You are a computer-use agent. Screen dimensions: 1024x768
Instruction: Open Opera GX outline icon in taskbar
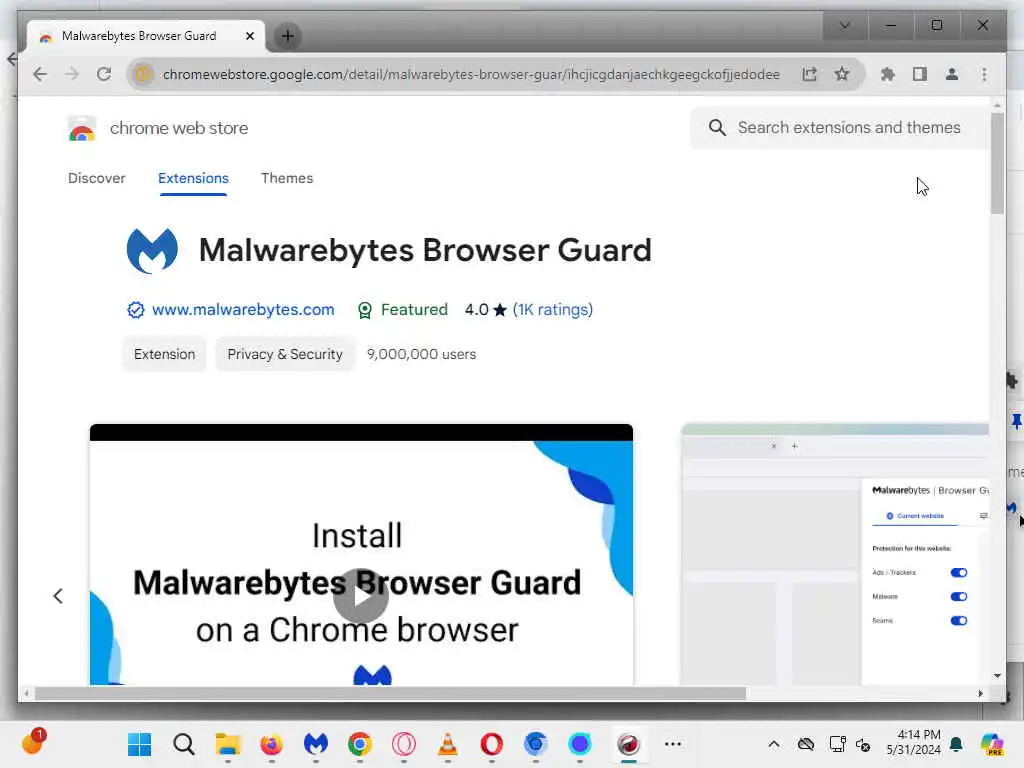(x=404, y=744)
